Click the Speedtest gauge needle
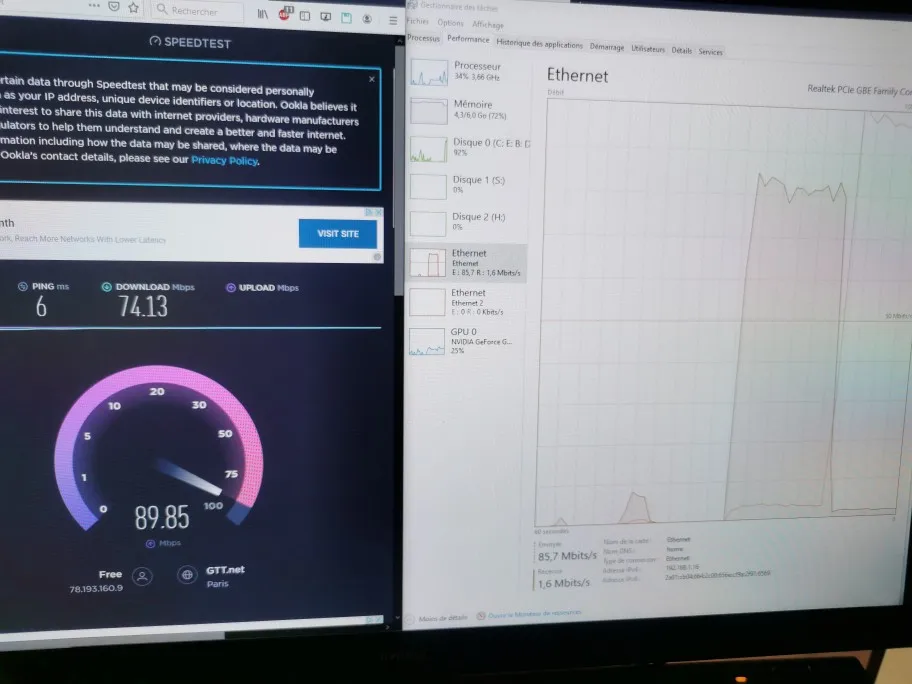The height and width of the screenshot is (684, 912). tap(190, 477)
